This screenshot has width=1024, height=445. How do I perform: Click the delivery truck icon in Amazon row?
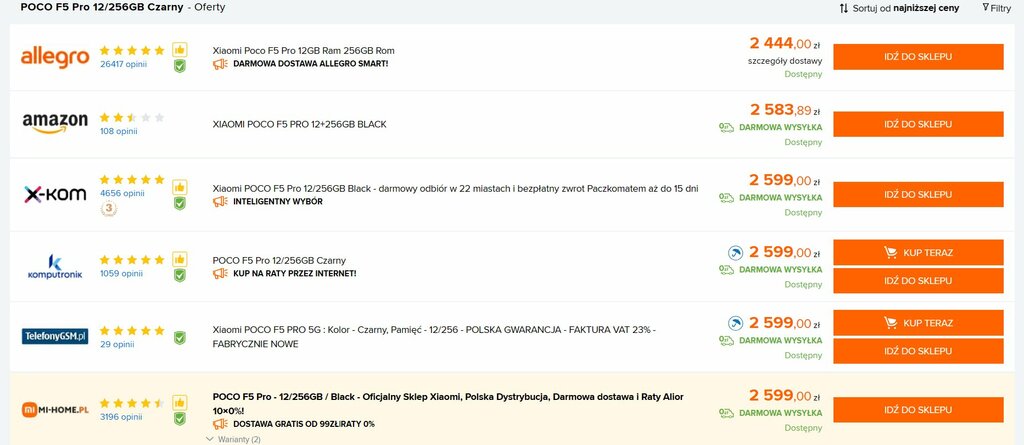[x=726, y=127]
